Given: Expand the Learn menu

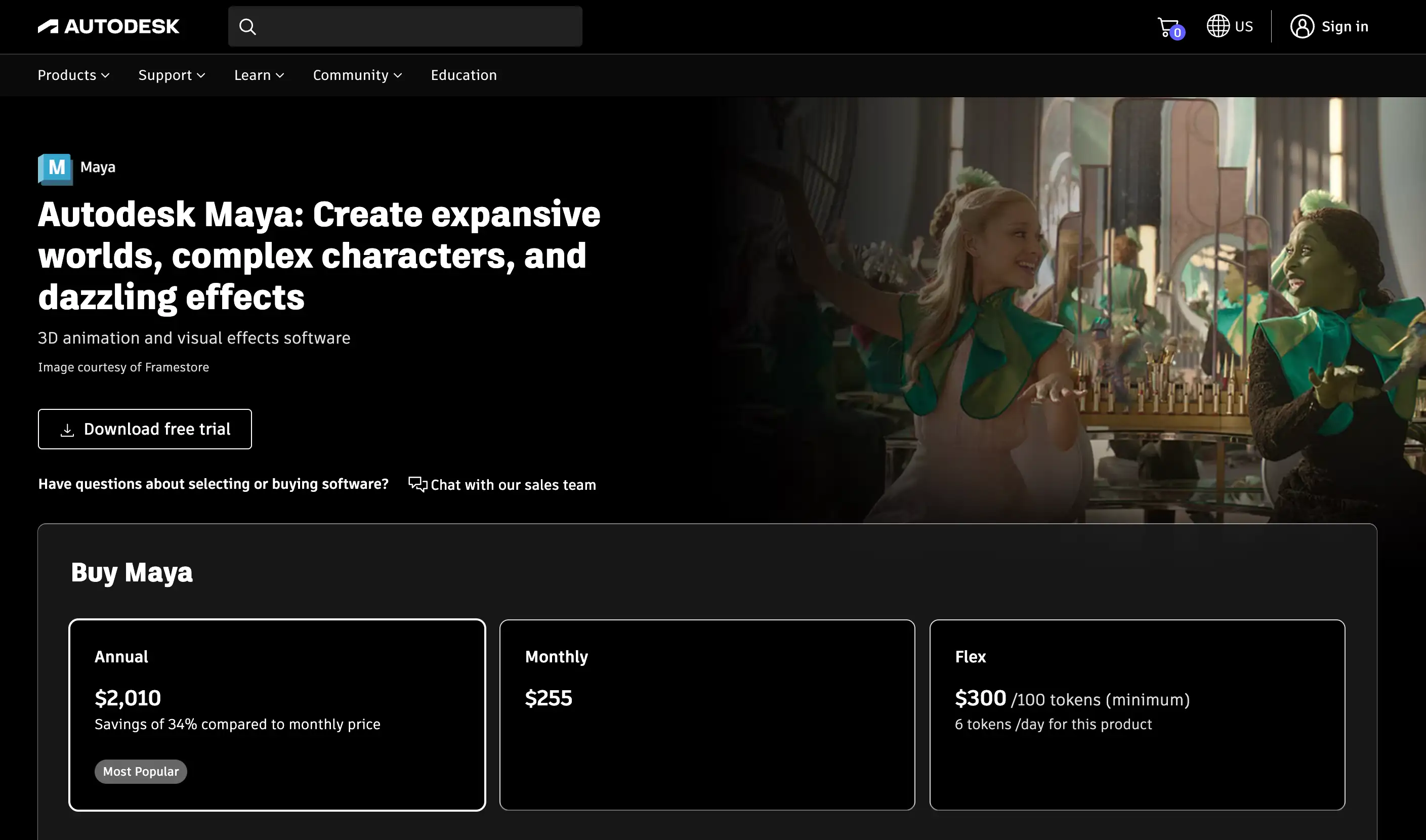Looking at the screenshot, I should point(259,75).
